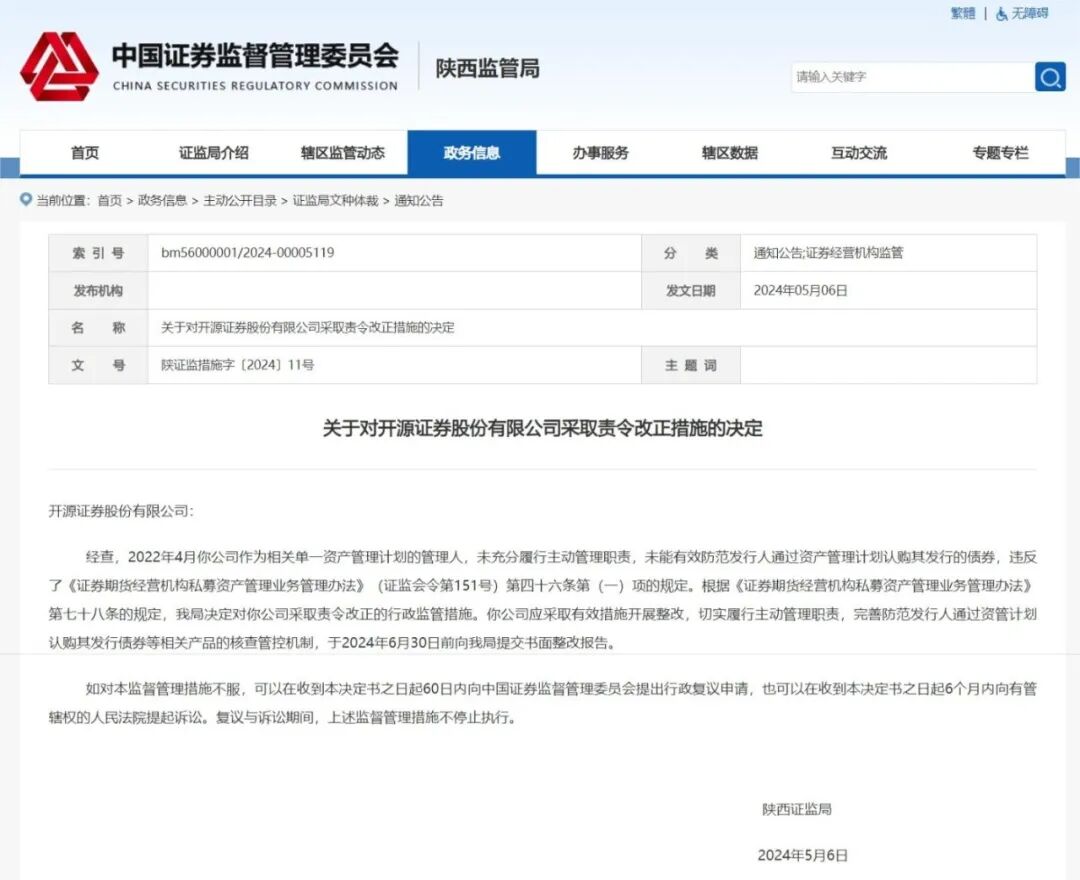Click the 陕西证监局 signature line
This screenshot has height=880, width=1080.
pyautogui.click(x=797, y=809)
